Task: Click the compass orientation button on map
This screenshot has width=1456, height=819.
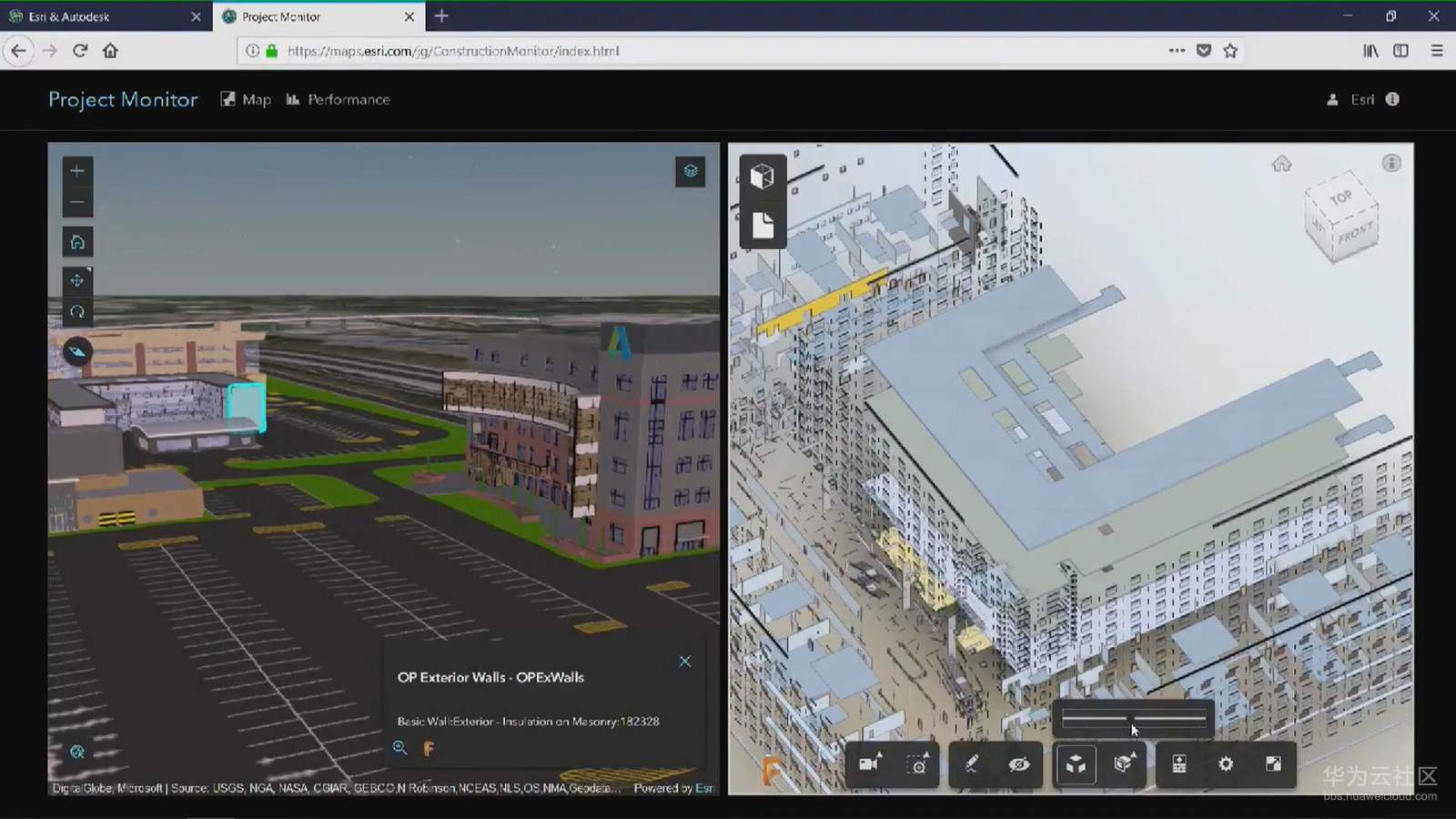Action: (77, 351)
